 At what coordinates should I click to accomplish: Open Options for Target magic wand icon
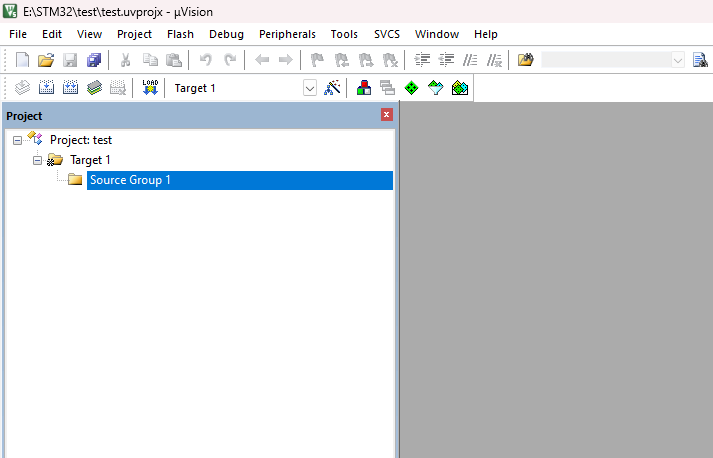(334, 88)
